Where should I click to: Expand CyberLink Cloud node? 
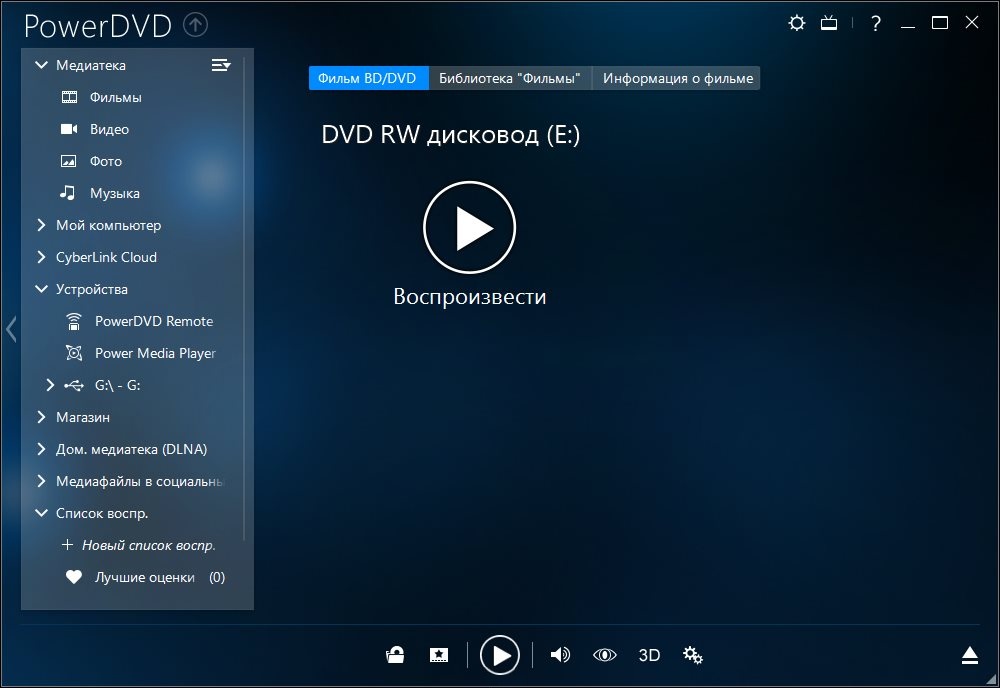click(x=41, y=257)
